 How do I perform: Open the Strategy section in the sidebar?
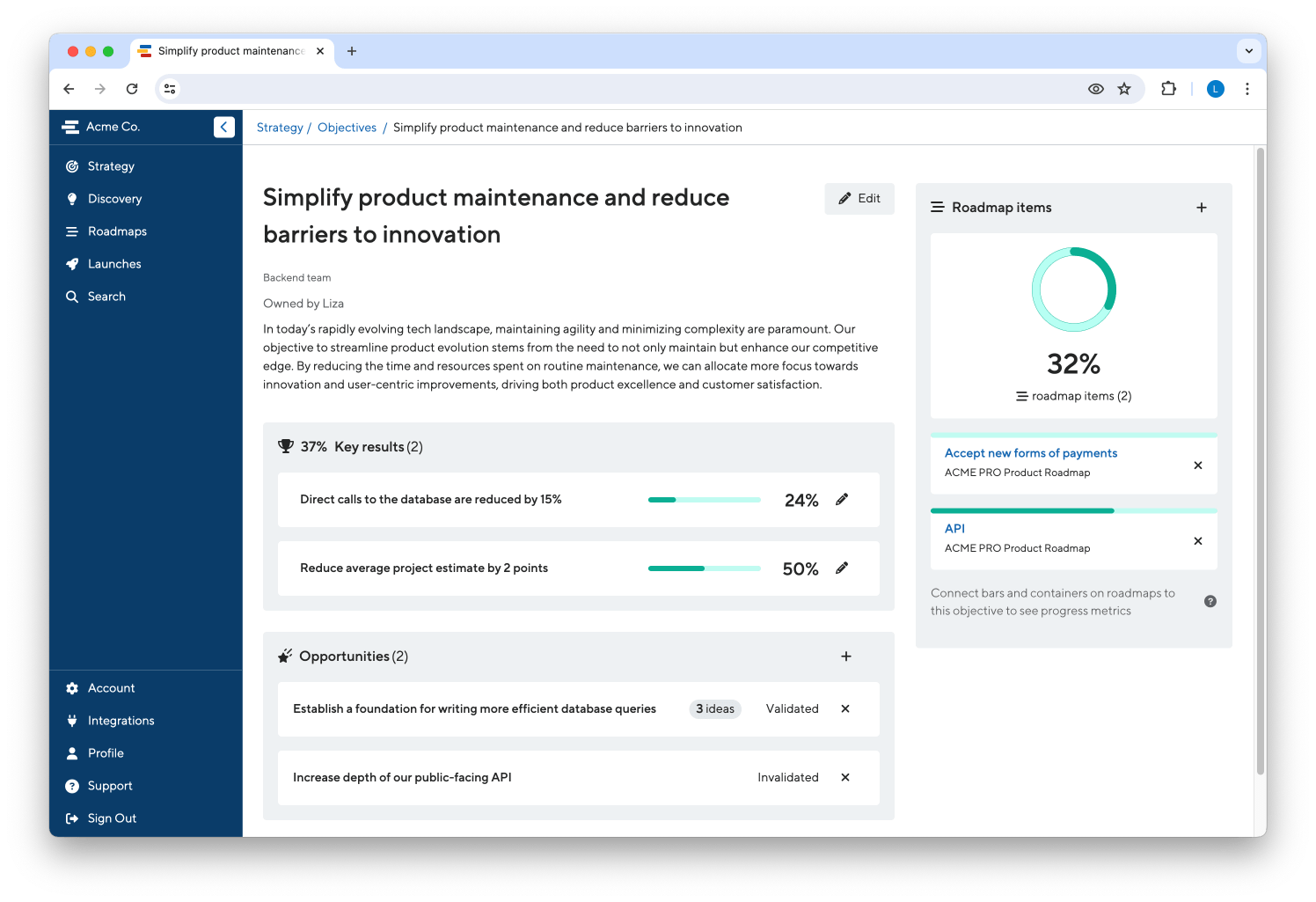[110, 165]
